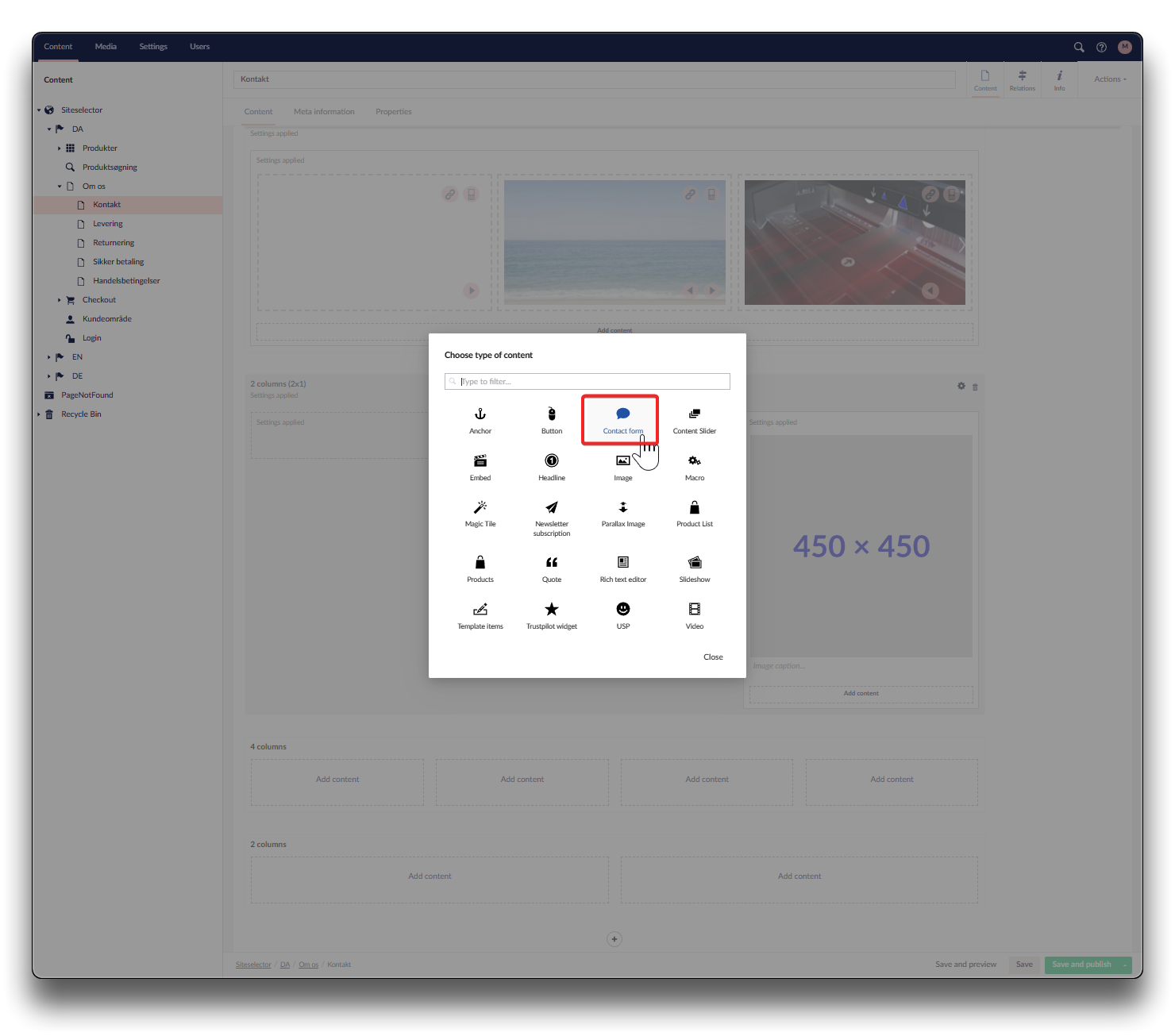Collapse the Siteselector tree node
Screen dimensions: 1175x1036
pos(38,110)
